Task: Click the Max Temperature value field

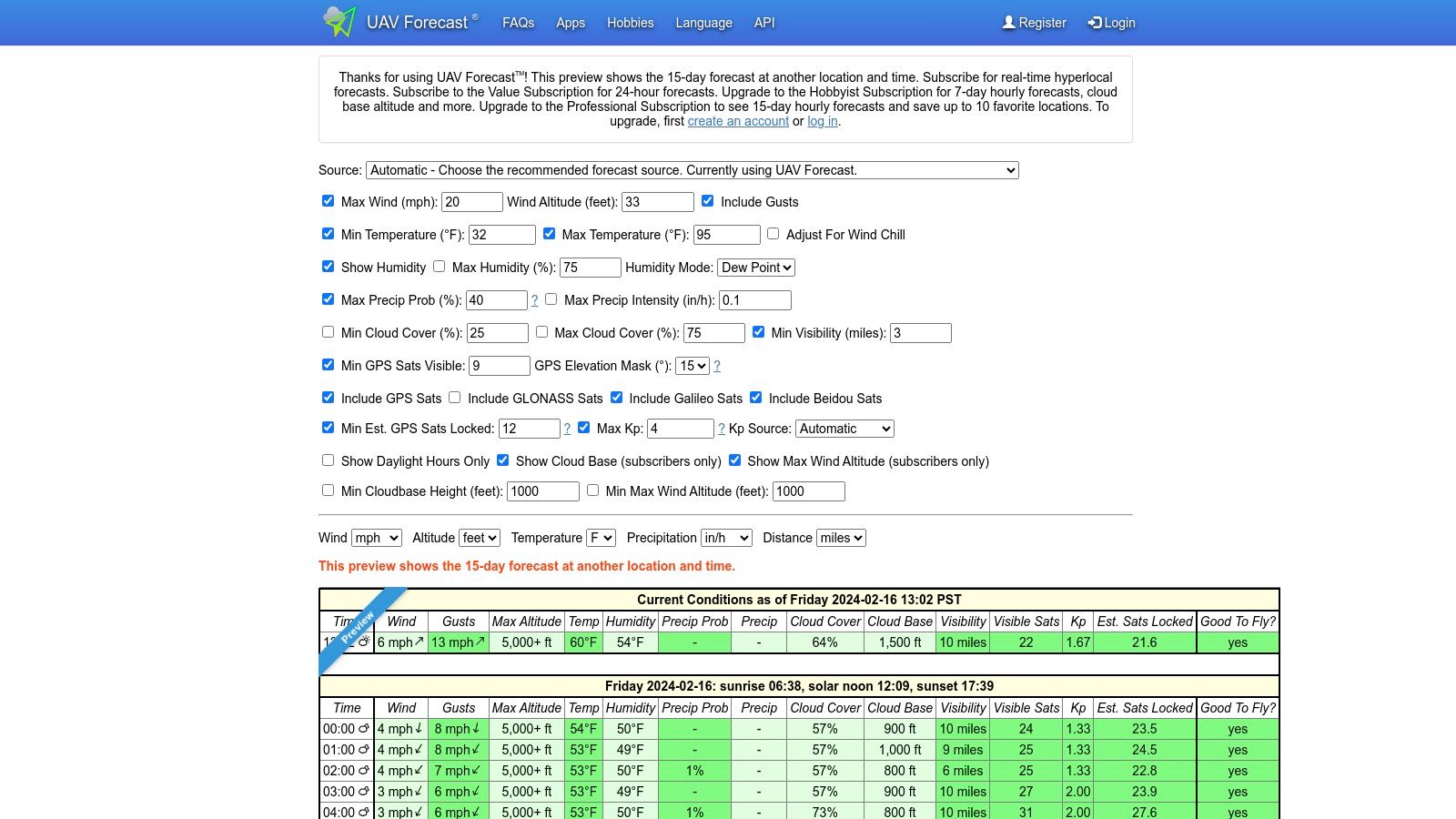Action: (727, 235)
